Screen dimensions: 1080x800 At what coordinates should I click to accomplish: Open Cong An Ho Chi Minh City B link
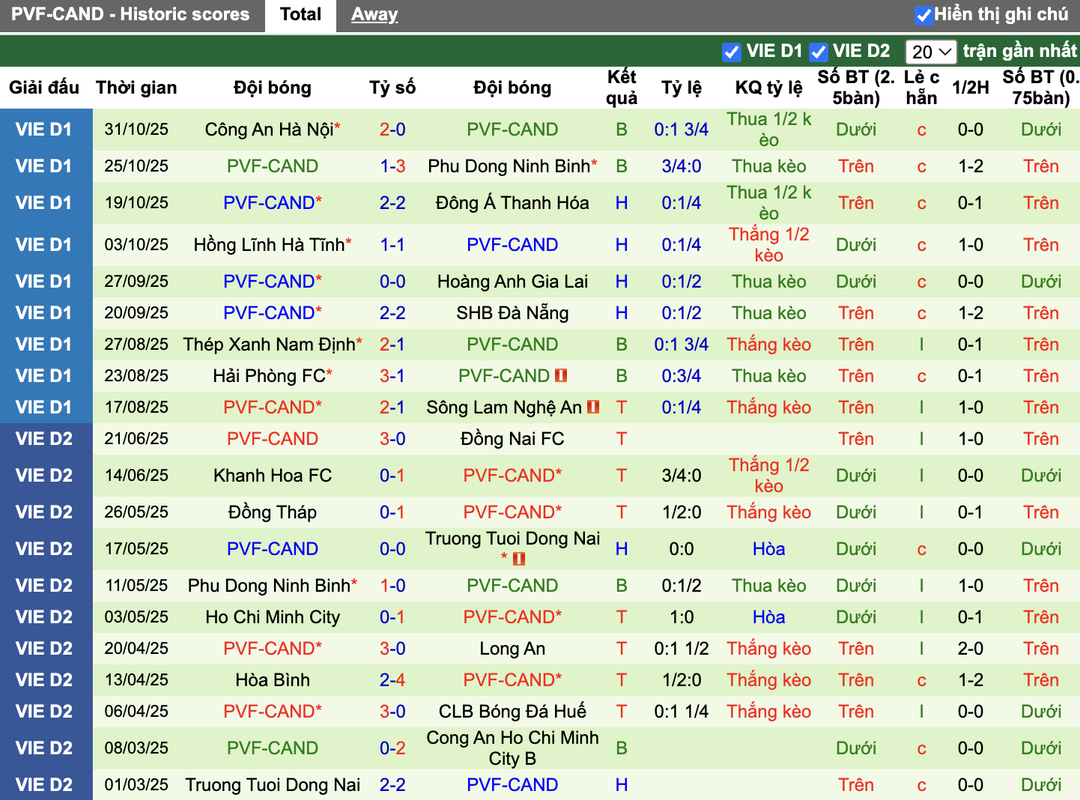point(512,748)
